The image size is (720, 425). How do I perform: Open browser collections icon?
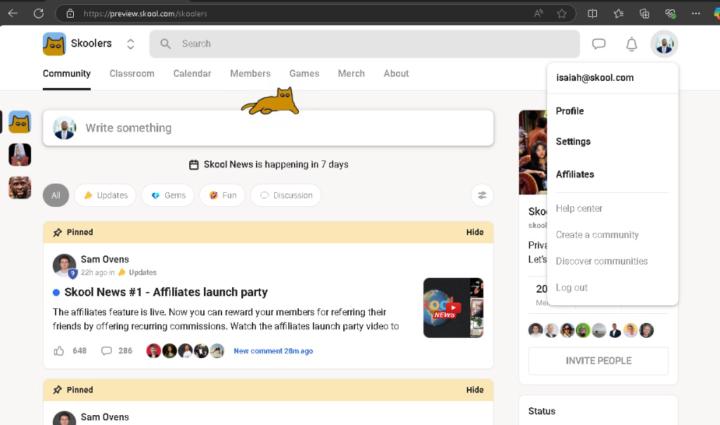pos(644,13)
